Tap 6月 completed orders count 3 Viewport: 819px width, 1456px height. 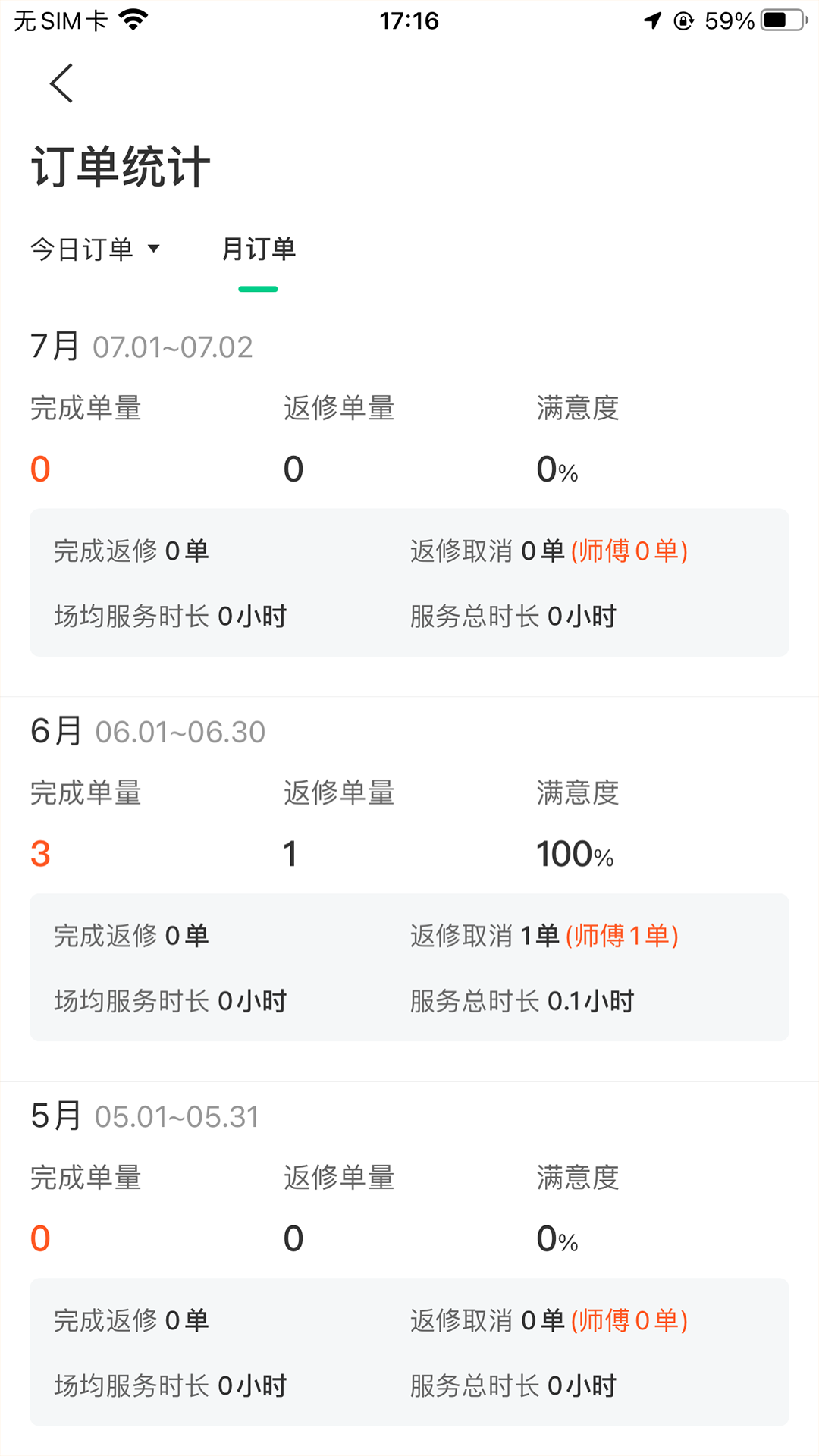[x=40, y=854]
